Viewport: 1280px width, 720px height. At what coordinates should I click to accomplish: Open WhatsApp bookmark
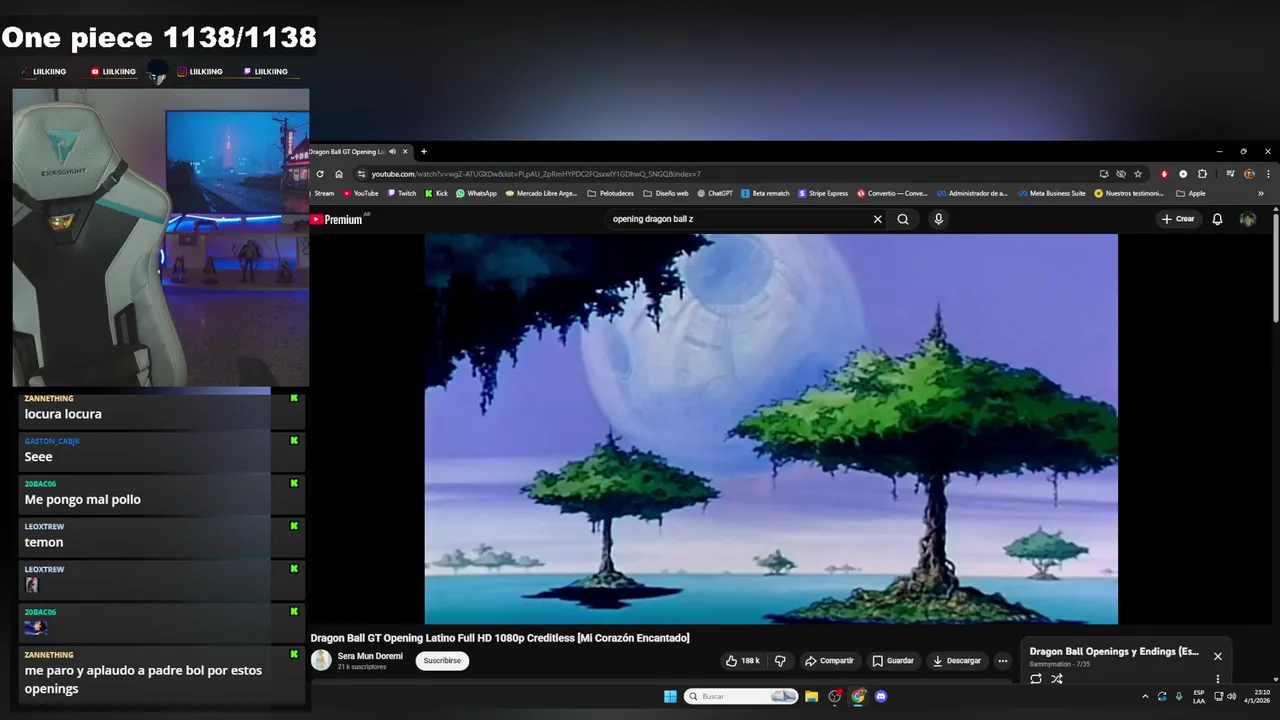pyautogui.click(x=476, y=193)
